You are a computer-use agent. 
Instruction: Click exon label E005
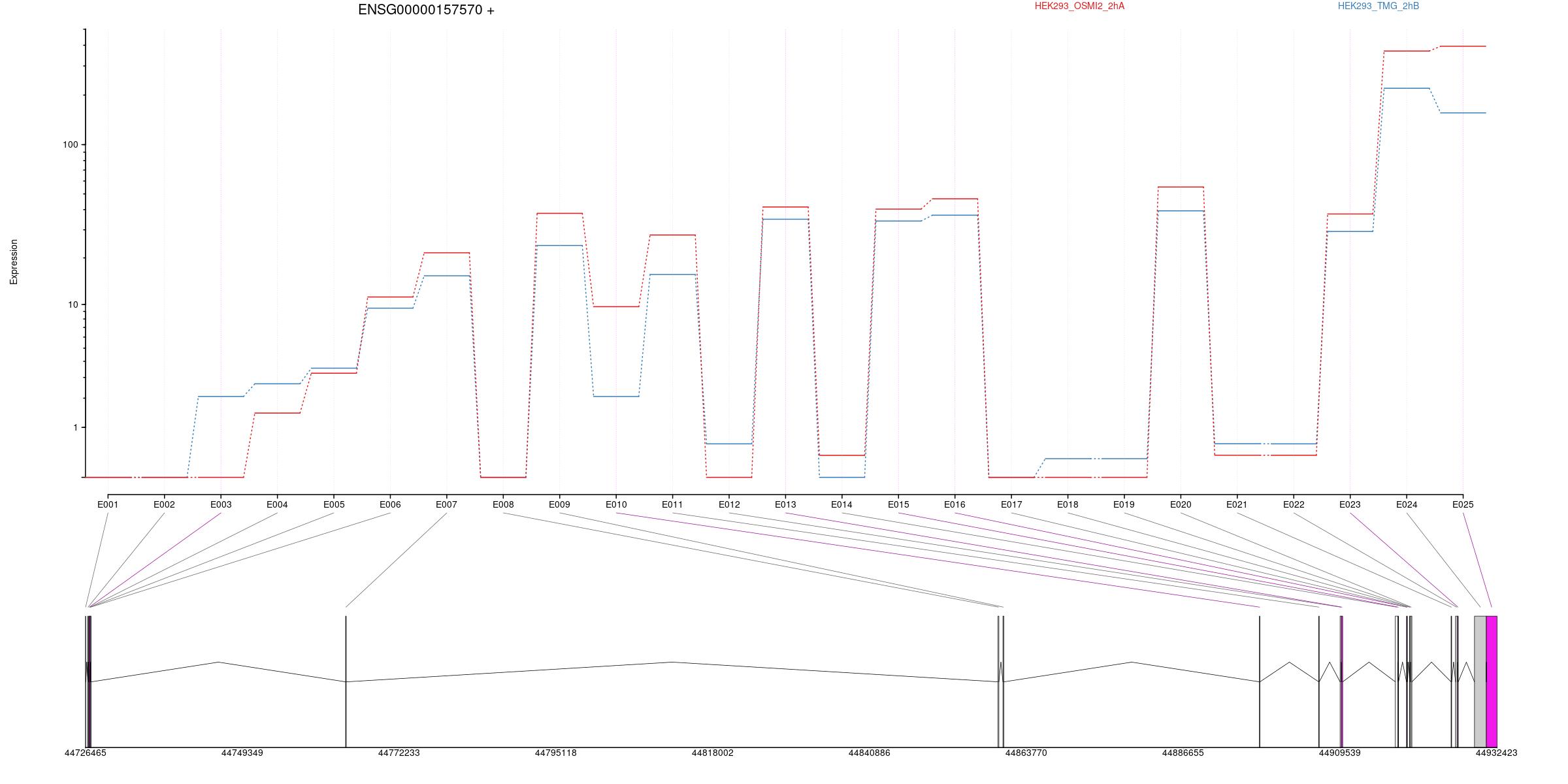point(334,504)
